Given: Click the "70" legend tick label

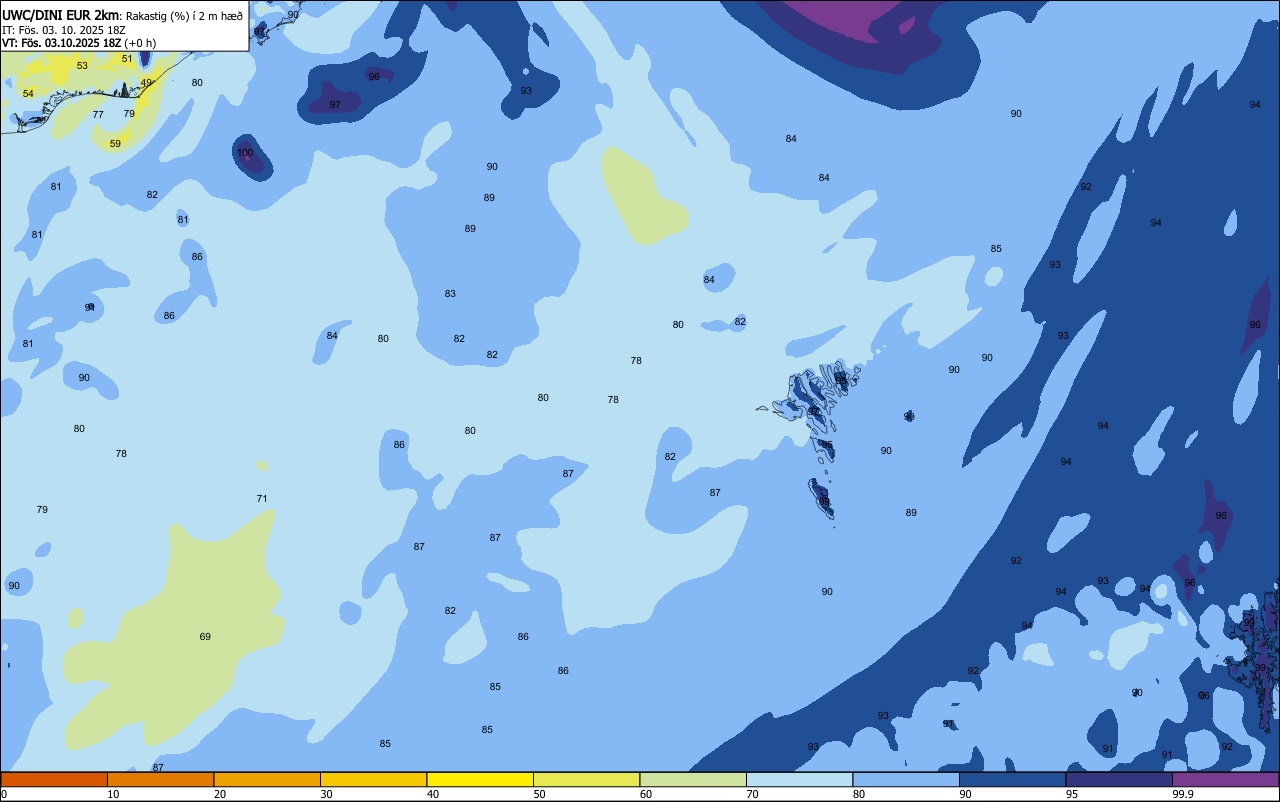Looking at the screenshot, I should [x=752, y=794].
